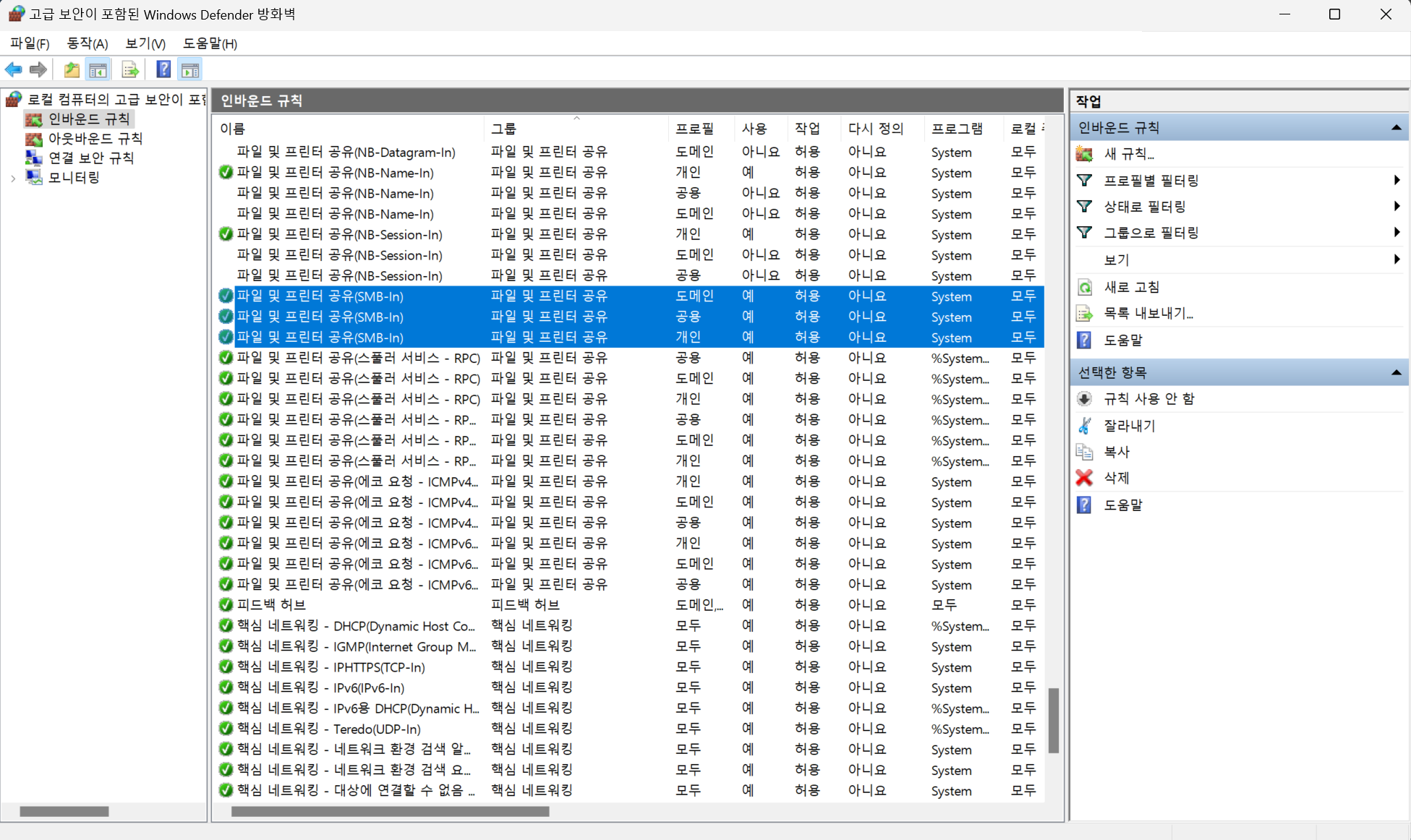Click the show/hide action pane toolbar icon
Viewport: 1411px width, 840px height.
(190, 69)
